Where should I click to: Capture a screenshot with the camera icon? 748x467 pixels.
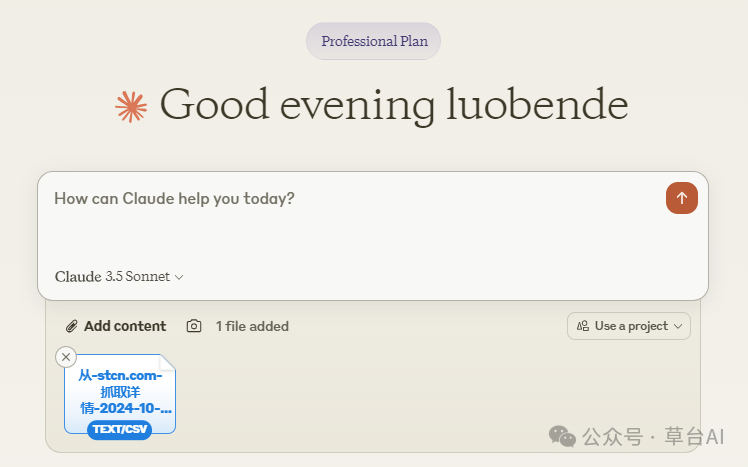click(194, 326)
